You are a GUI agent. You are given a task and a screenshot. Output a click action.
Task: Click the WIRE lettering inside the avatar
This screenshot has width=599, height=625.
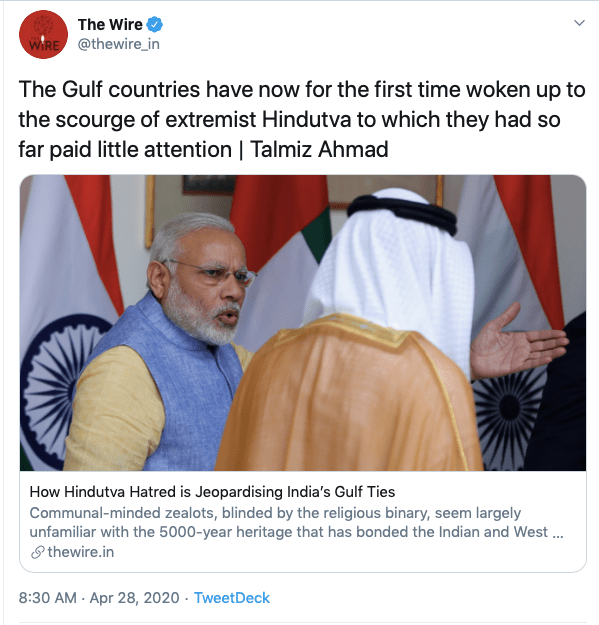43,45
